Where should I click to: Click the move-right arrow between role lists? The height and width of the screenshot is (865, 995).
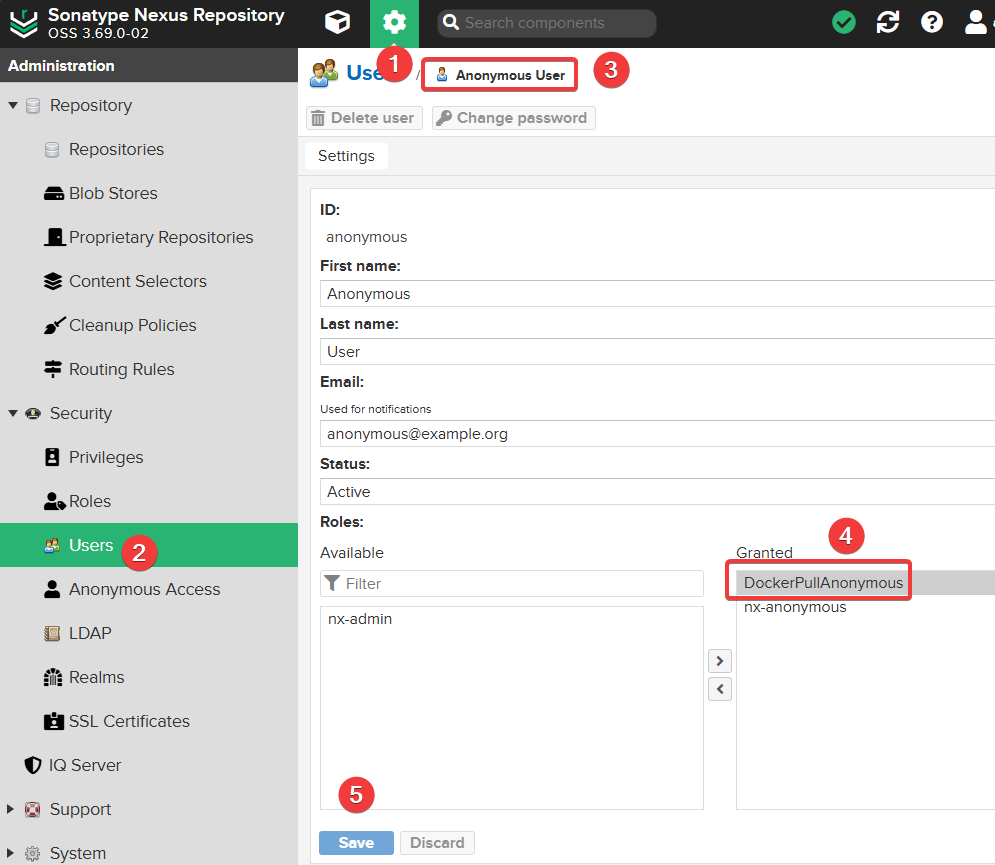coord(719,661)
